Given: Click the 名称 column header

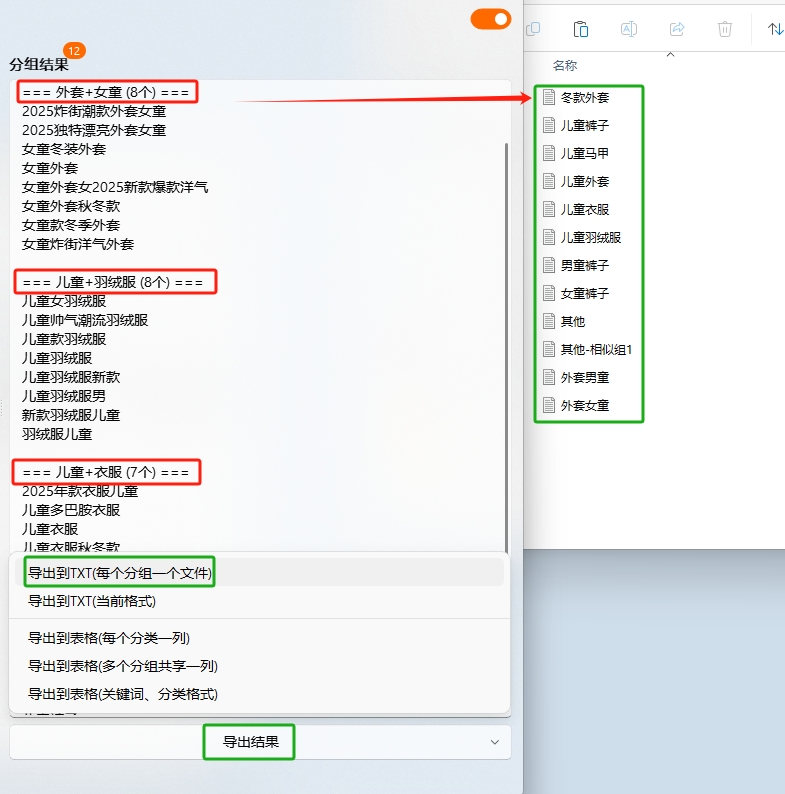Looking at the screenshot, I should pos(565,65).
